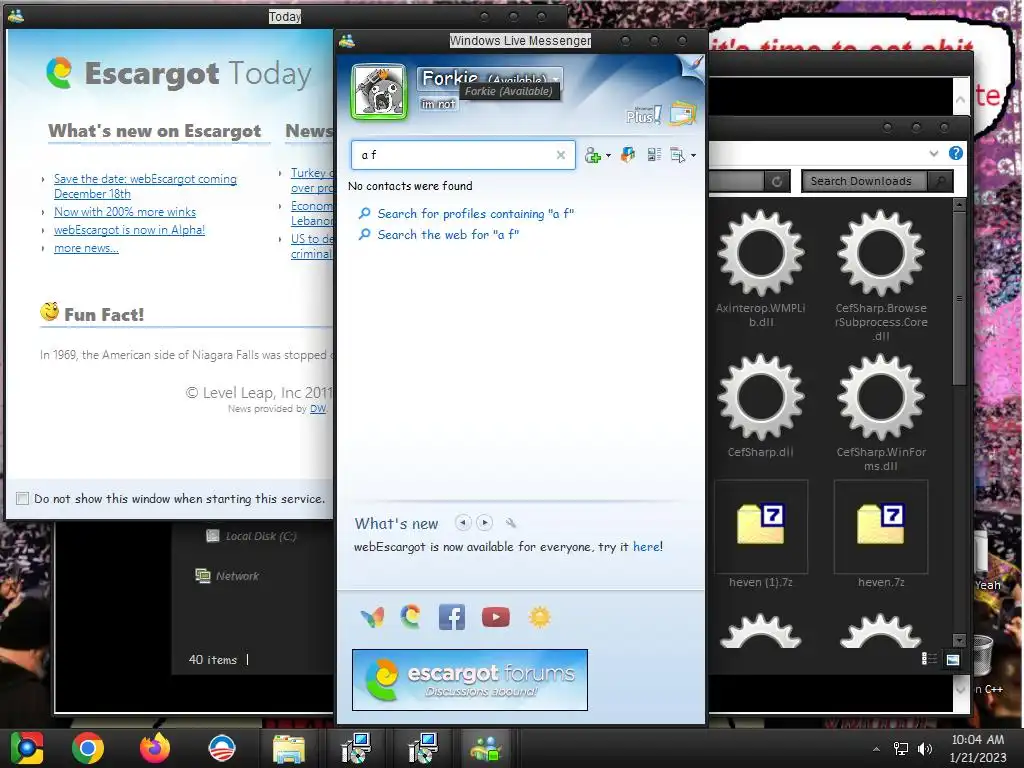Click the Search Downloads field in Explorer
Screen dimensions: 1024x768
pyautogui.click(x=865, y=181)
